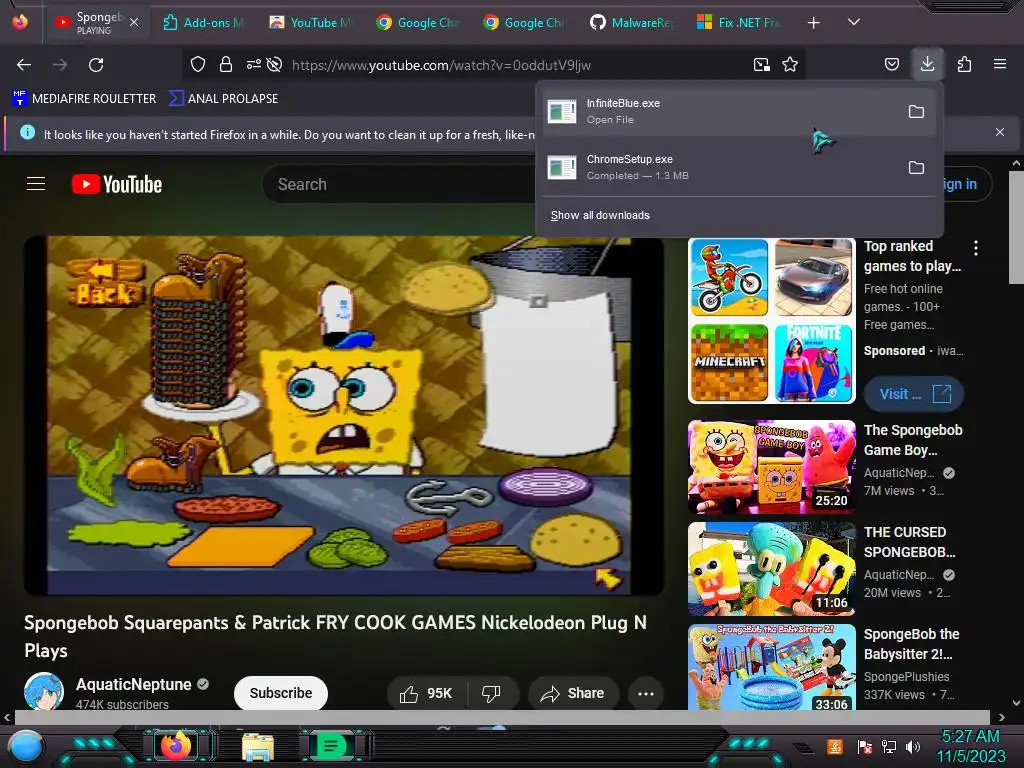Open the tracking protection shield icon
Image resolution: width=1024 pixels, height=768 pixels.
coord(198,64)
